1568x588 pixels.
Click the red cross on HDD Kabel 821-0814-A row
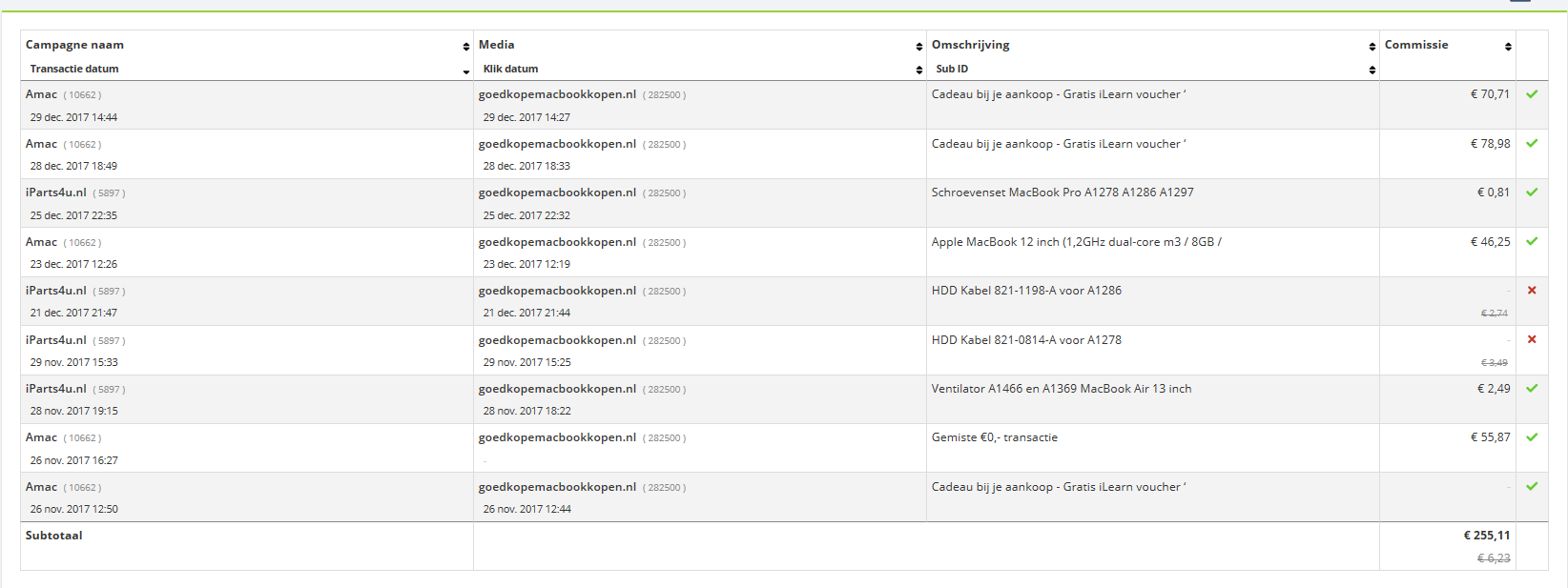(1532, 340)
